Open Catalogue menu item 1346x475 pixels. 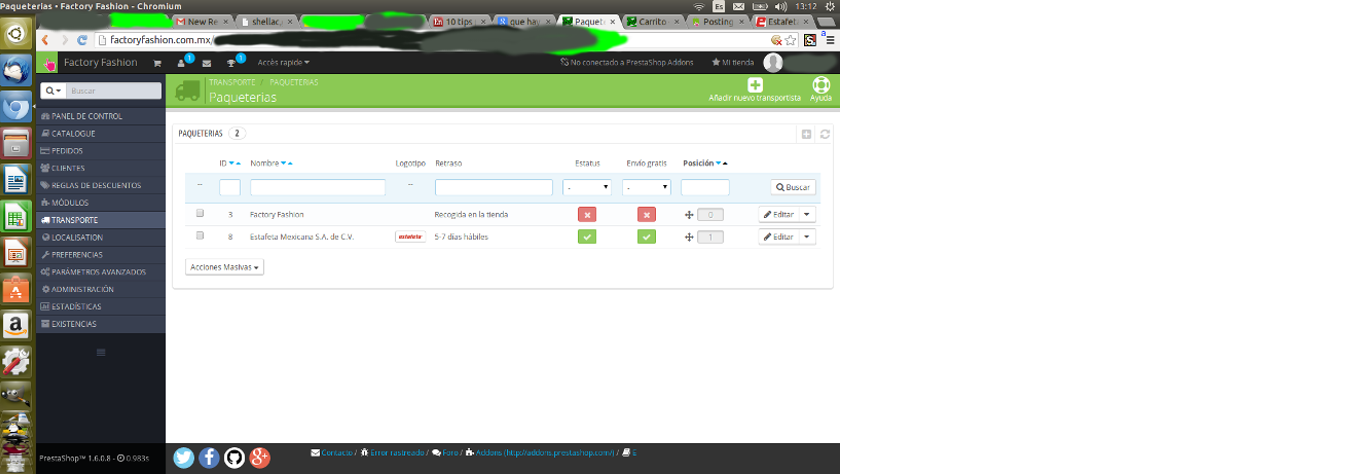(x=101, y=133)
